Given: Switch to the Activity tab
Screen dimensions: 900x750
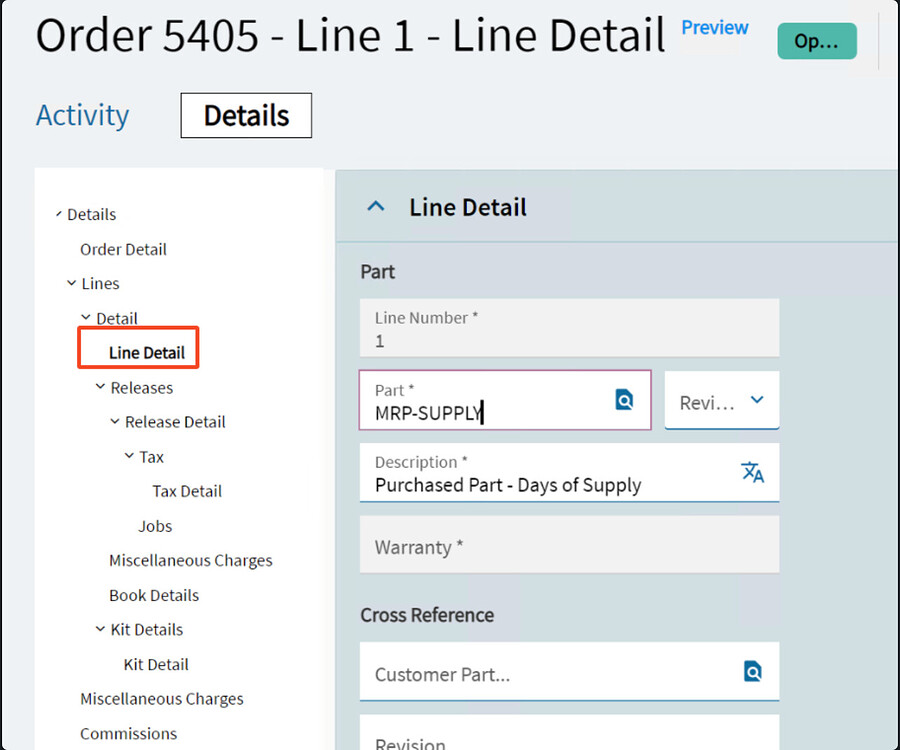Looking at the screenshot, I should (82, 115).
